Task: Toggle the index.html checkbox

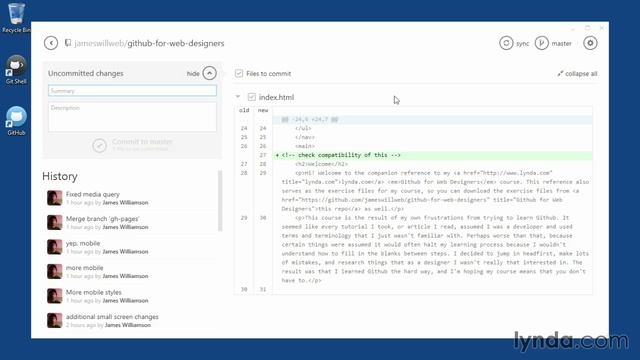Action: click(251, 97)
